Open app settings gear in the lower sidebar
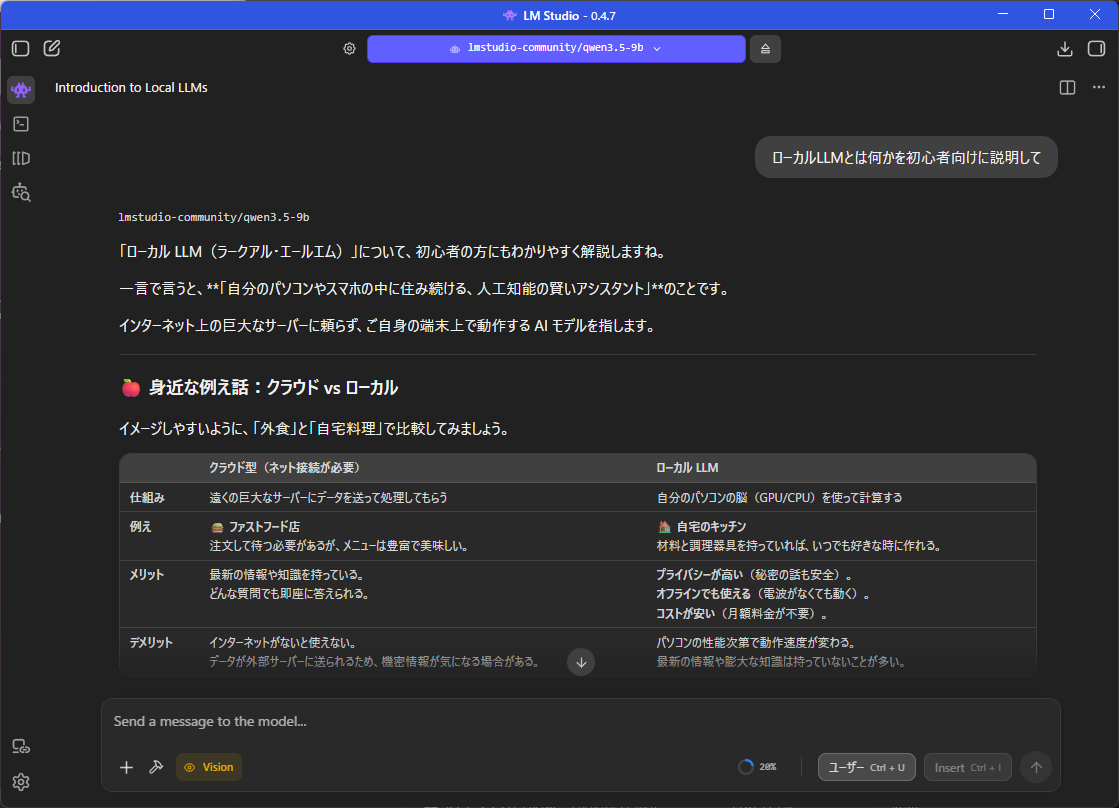 click(21, 782)
